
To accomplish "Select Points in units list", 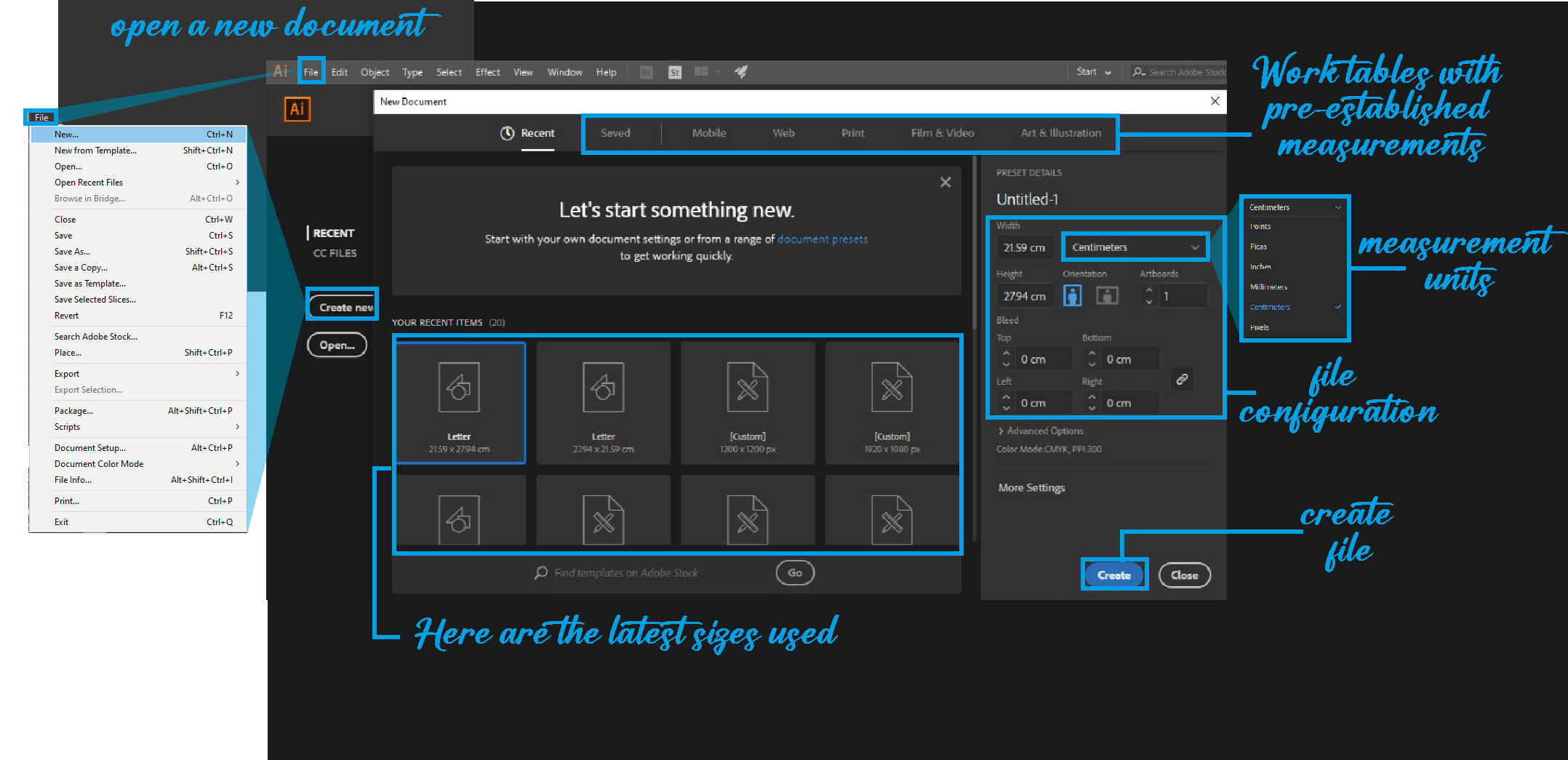I will point(1260,227).
